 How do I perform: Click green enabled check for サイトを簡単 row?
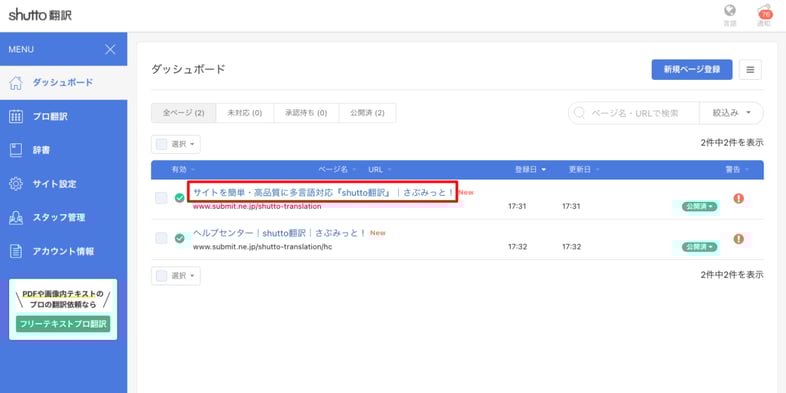[x=179, y=199]
